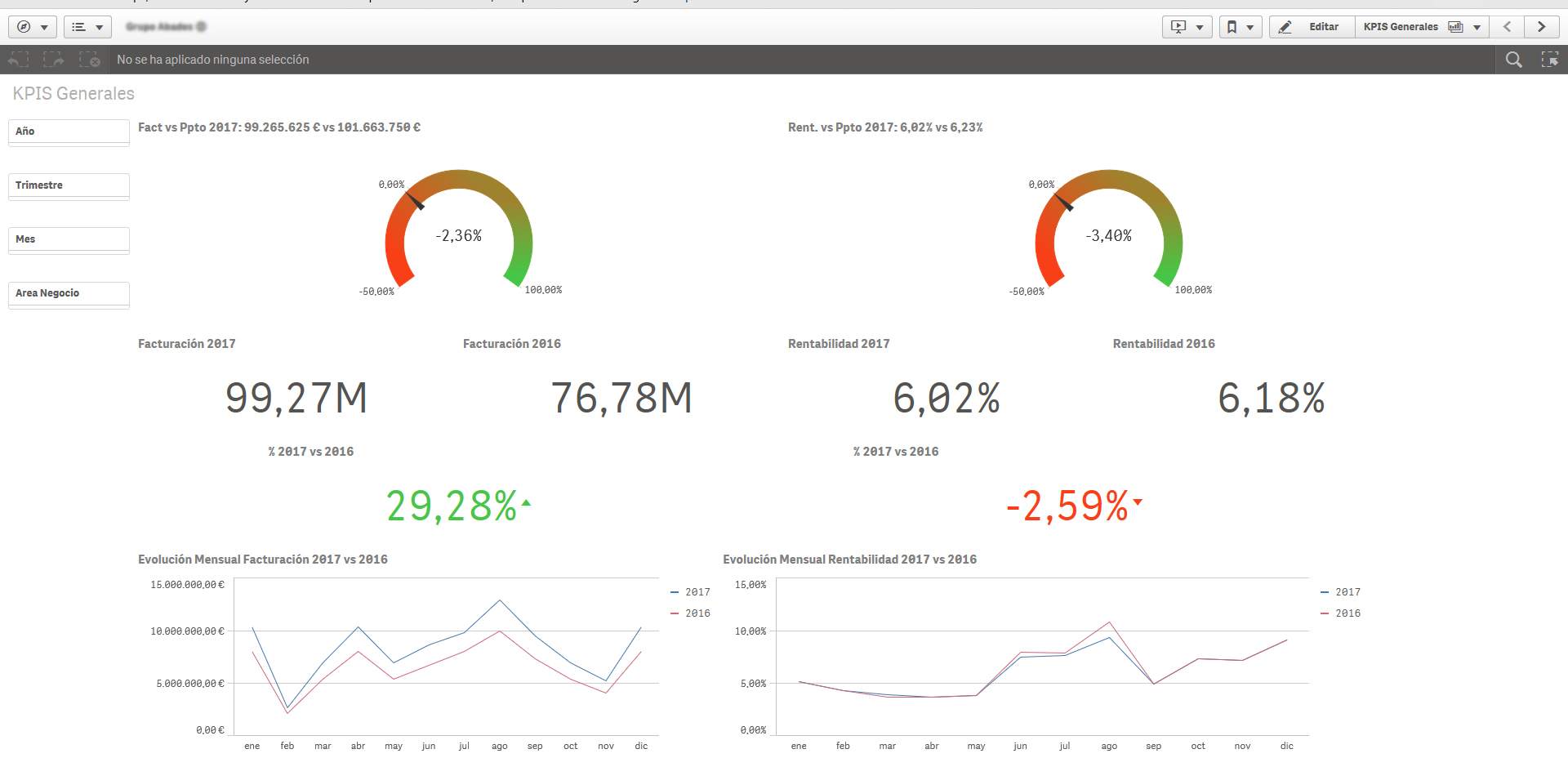Viewport: 1568px width, 767px height.
Task: Click the step back selection icon
Action: (x=18, y=60)
